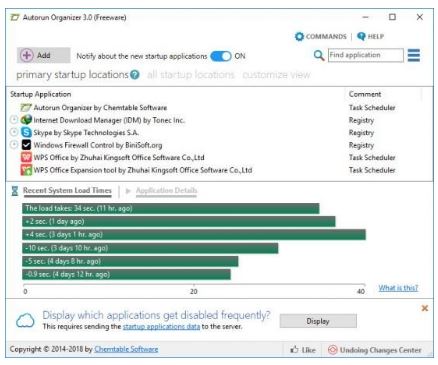Expand the Internet Download Manager entry

coord(14,120)
